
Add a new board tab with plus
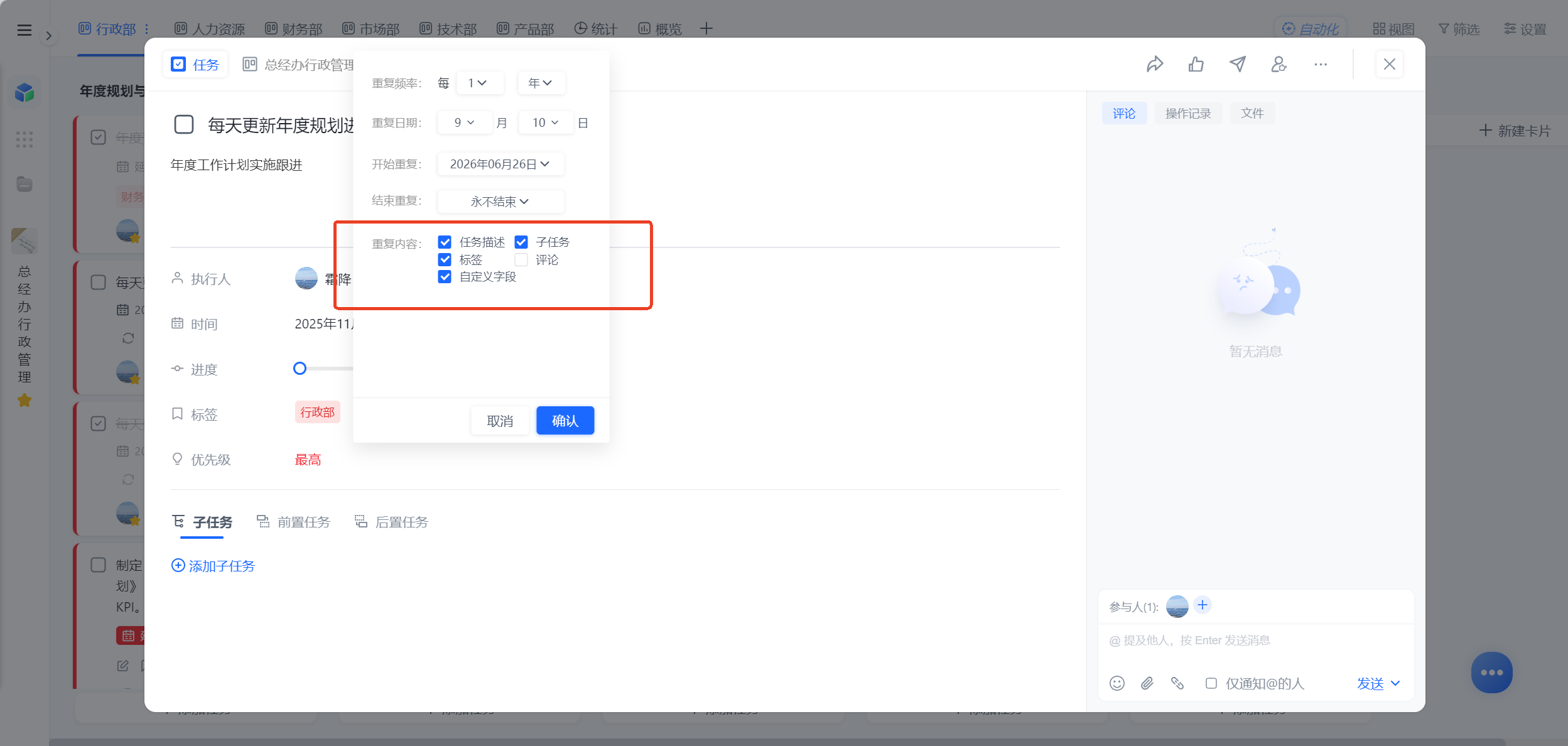pyautogui.click(x=706, y=29)
